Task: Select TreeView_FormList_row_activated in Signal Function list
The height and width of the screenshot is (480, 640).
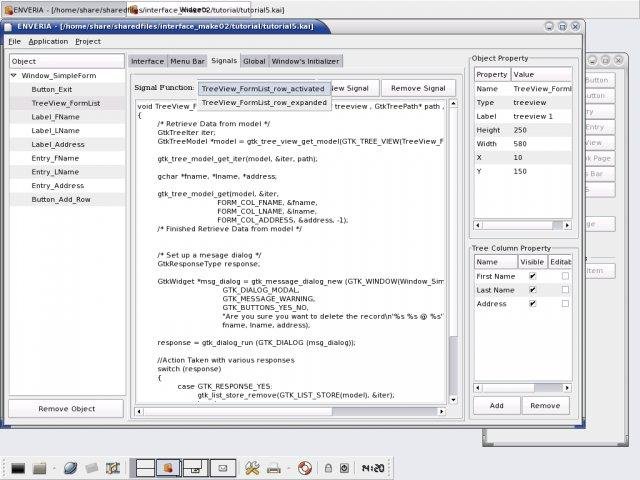Action: pyautogui.click(x=263, y=88)
